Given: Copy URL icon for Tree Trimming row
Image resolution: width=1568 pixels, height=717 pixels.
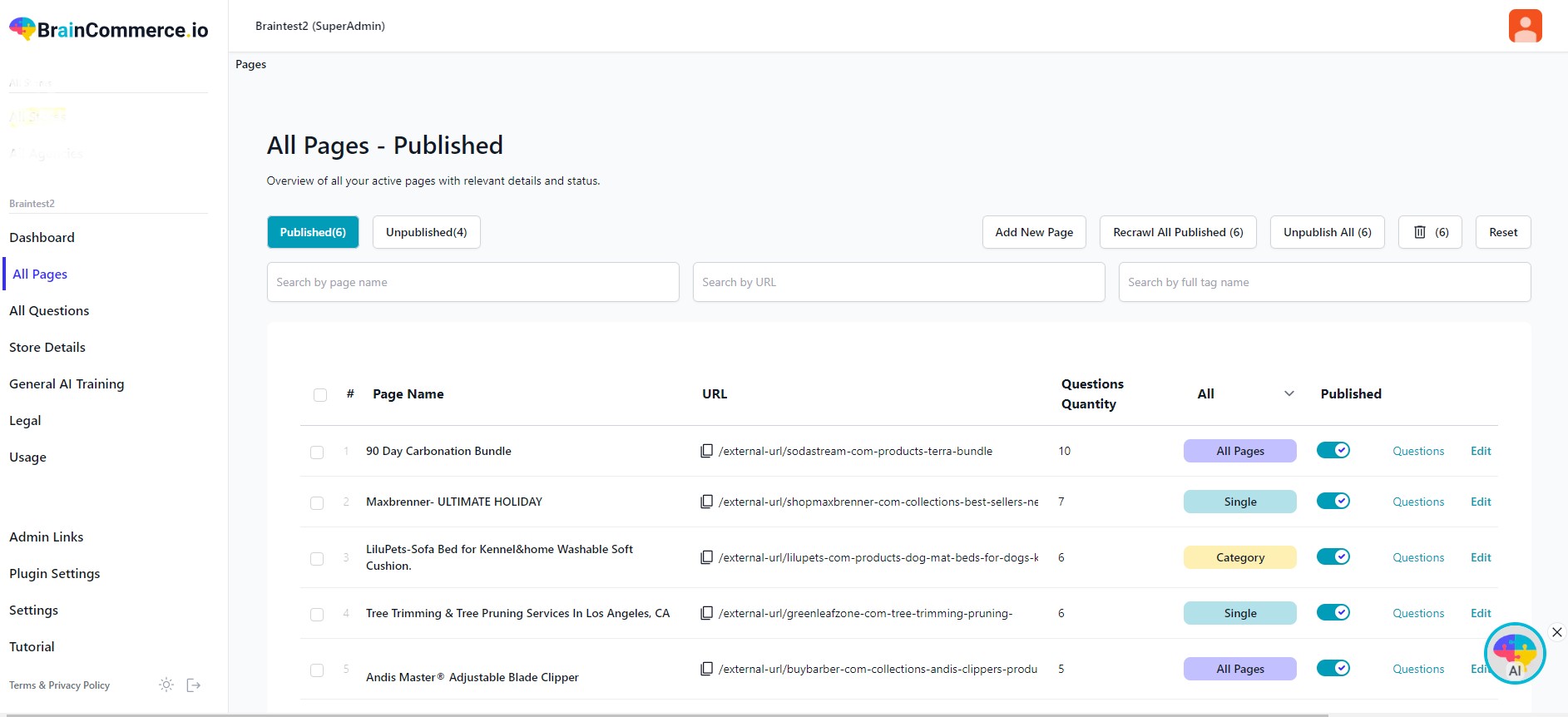Looking at the screenshot, I should tap(706, 613).
